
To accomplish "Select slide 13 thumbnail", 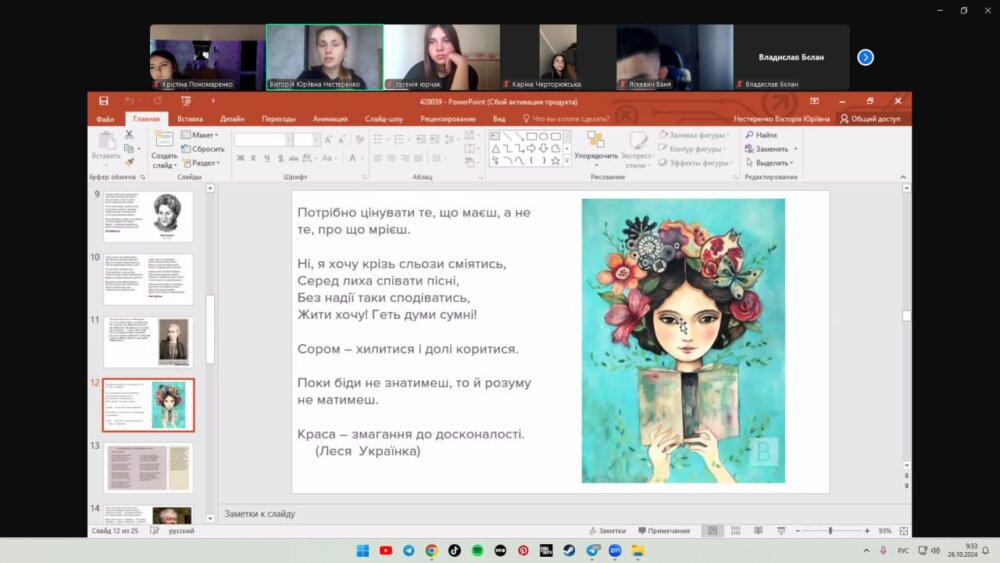I will (148, 468).
